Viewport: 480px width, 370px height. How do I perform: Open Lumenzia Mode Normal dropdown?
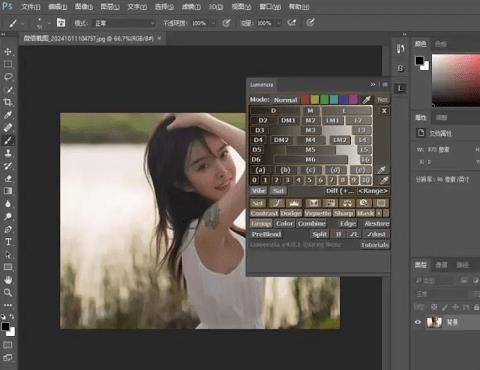(285, 100)
